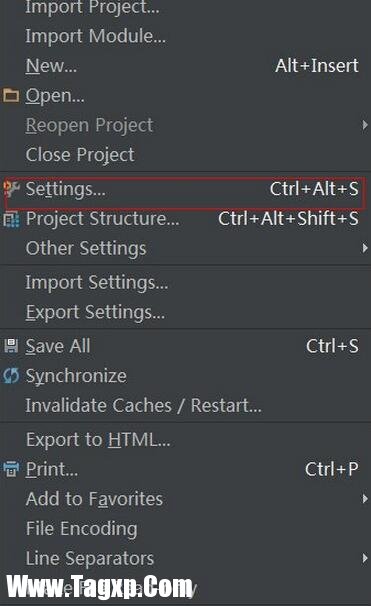Expand the Line Separators submenu arrow

coord(365,558)
